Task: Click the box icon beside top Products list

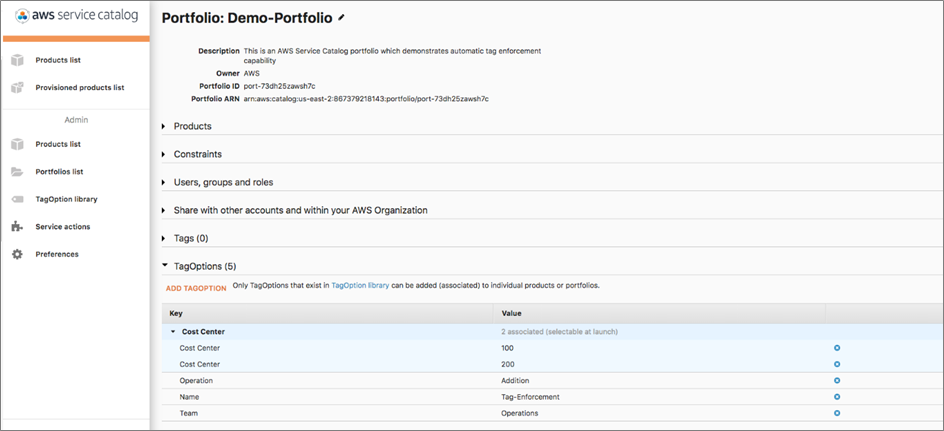Action: [x=17, y=60]
